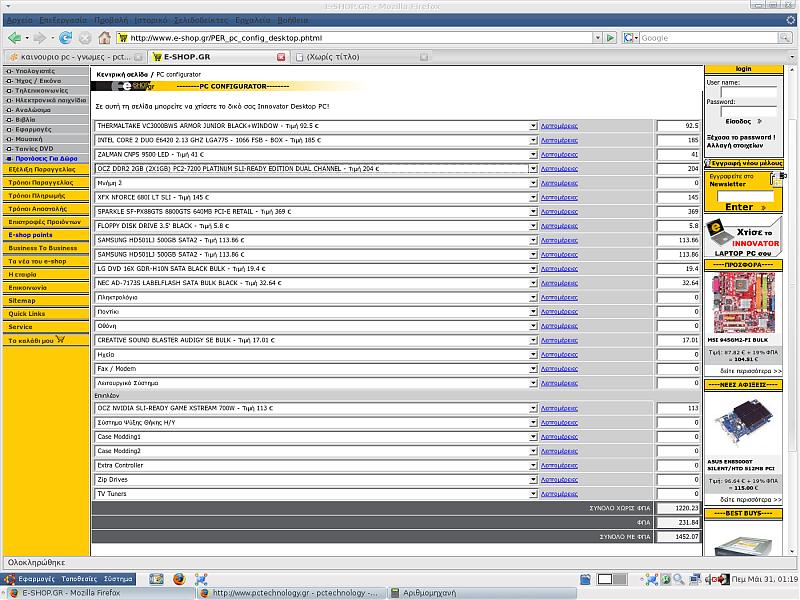Viewport: 800px width, 600px height.
Task: Open the Σελιδοδείκτες menu
Action: pos(201,20)
